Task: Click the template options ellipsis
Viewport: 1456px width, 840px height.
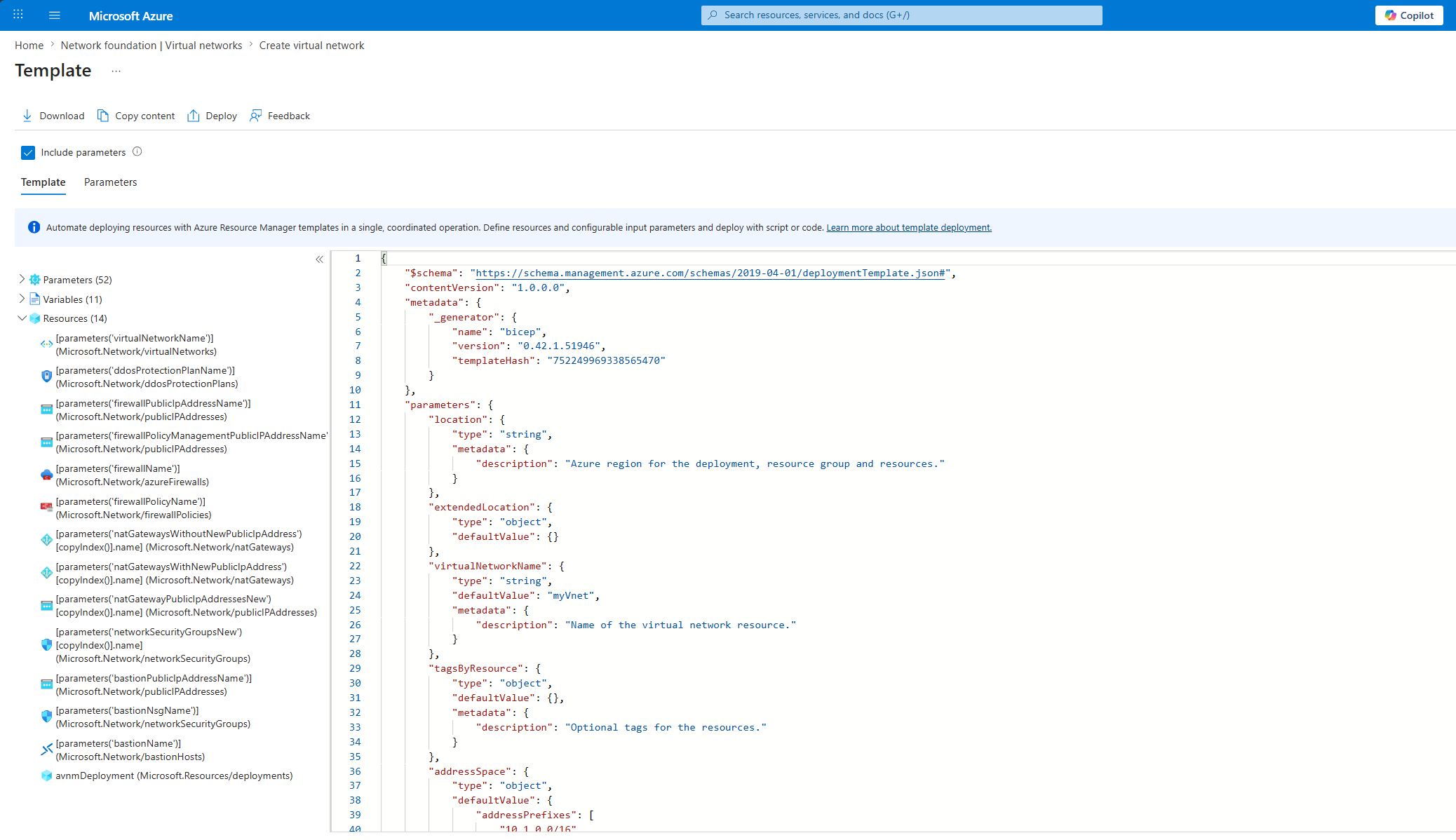Action: pyautogui.click(x=116, y=71)
